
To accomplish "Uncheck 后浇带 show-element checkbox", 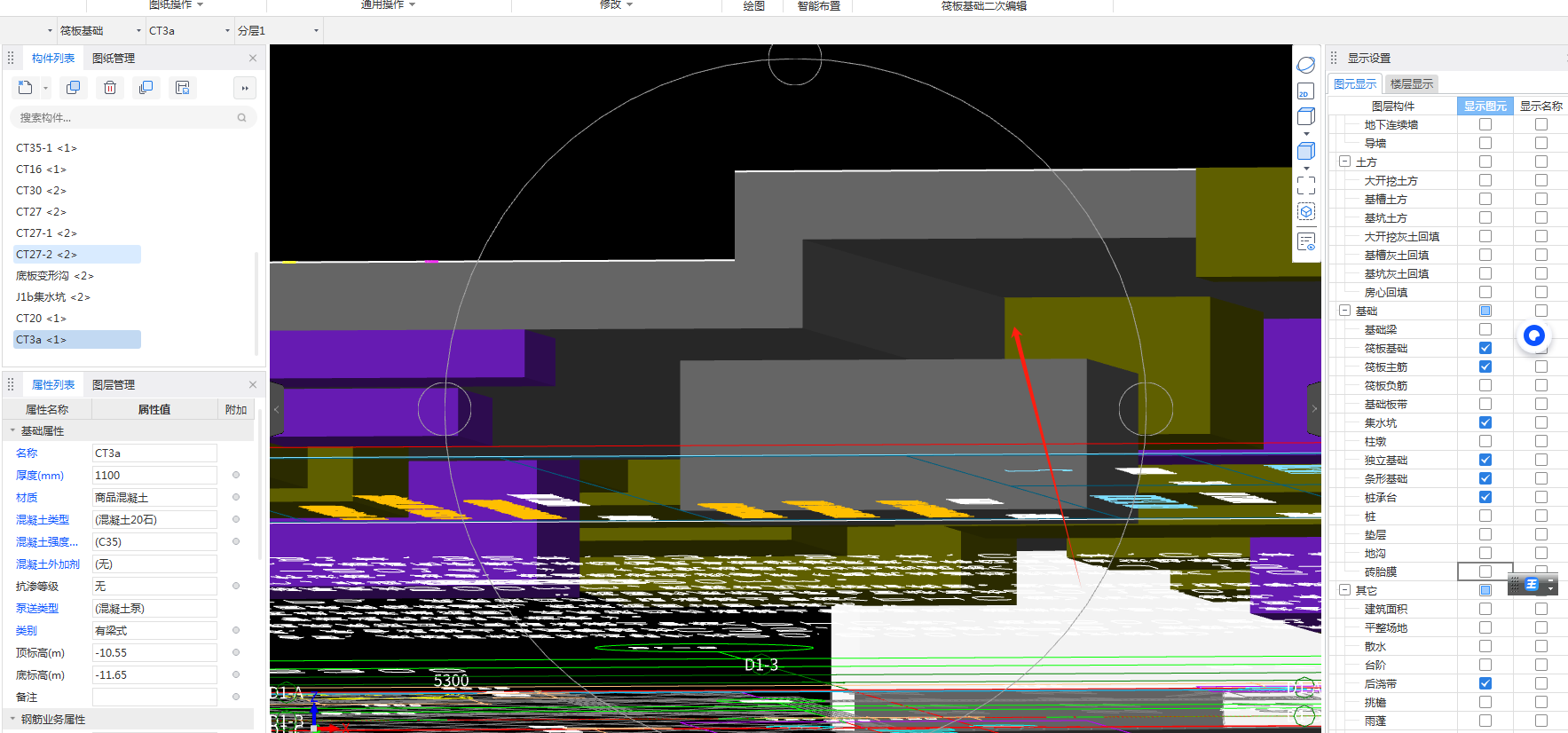I will 1485,683.
